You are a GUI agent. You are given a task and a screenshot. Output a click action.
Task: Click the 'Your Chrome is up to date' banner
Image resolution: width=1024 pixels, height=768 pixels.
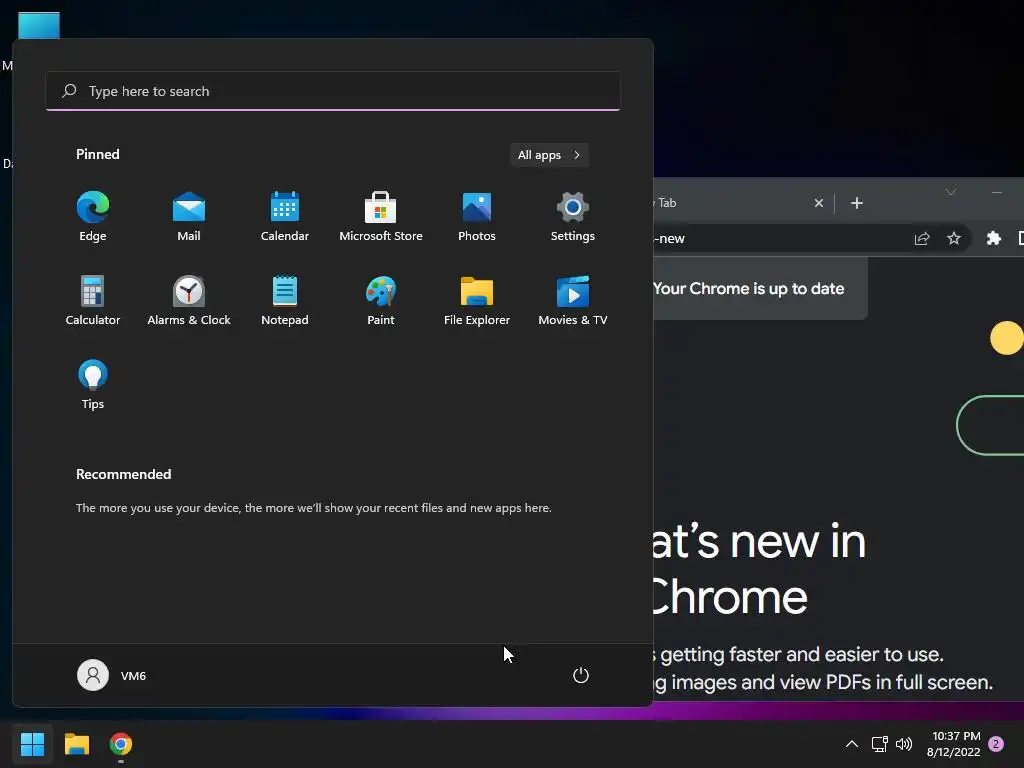pos(760,288)
